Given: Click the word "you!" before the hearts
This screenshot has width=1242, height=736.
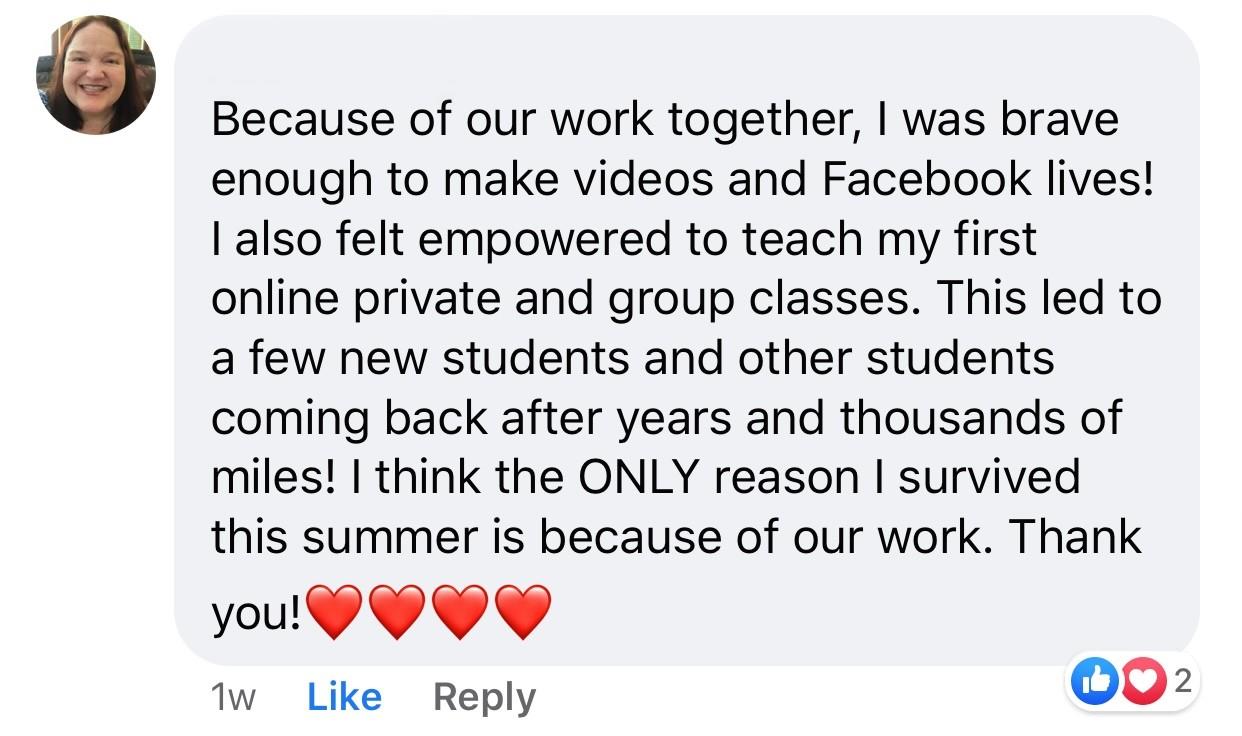Looking at the screenshot, I should (255, 614).
